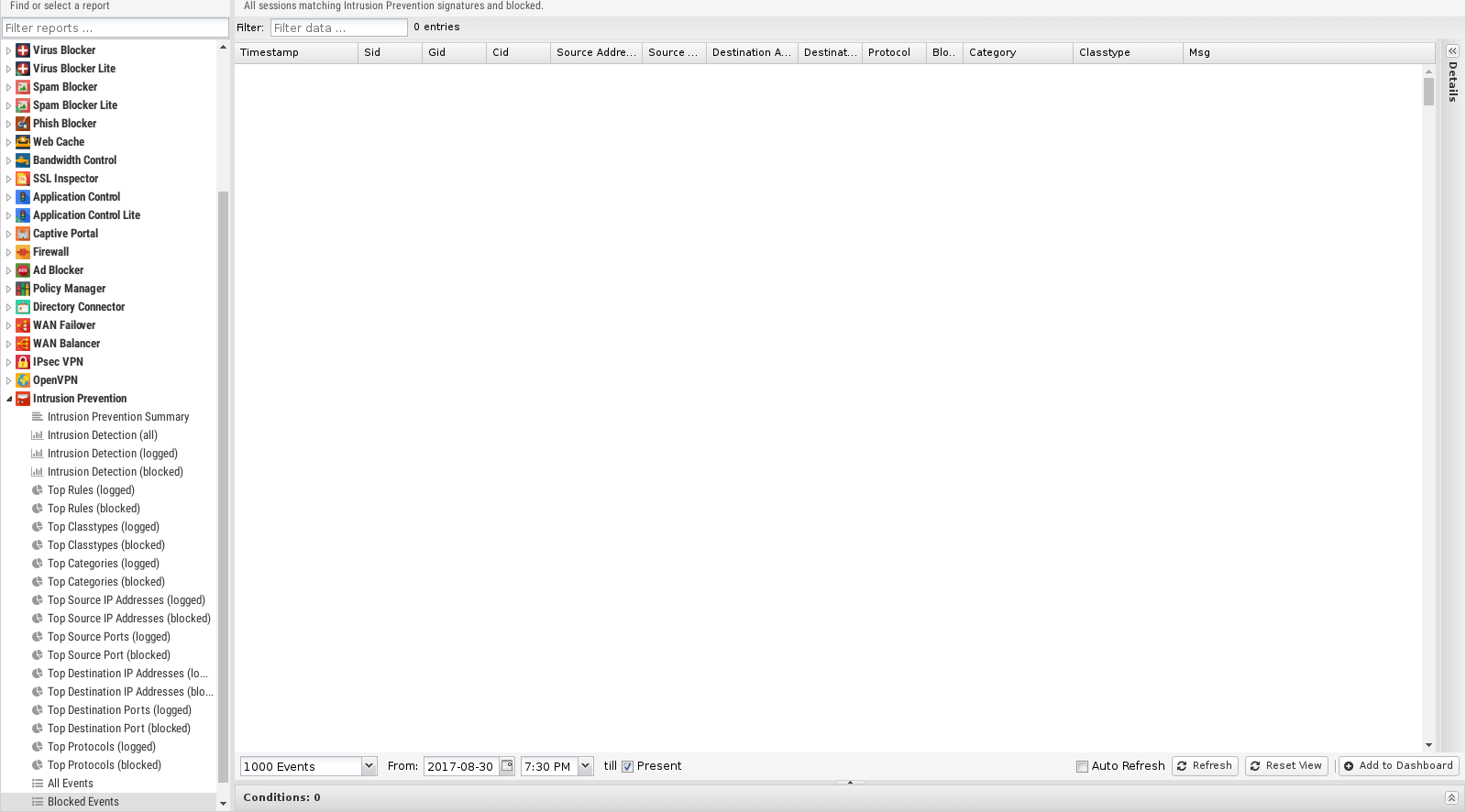This screenshot has height=812, width=1466.
Task: Click the OpenVPN app icon
Action: pos(23,380)
